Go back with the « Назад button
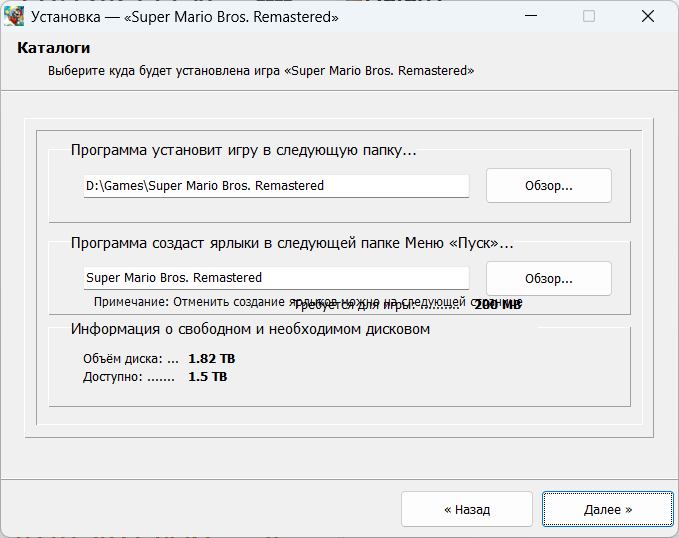 point(467,509)
